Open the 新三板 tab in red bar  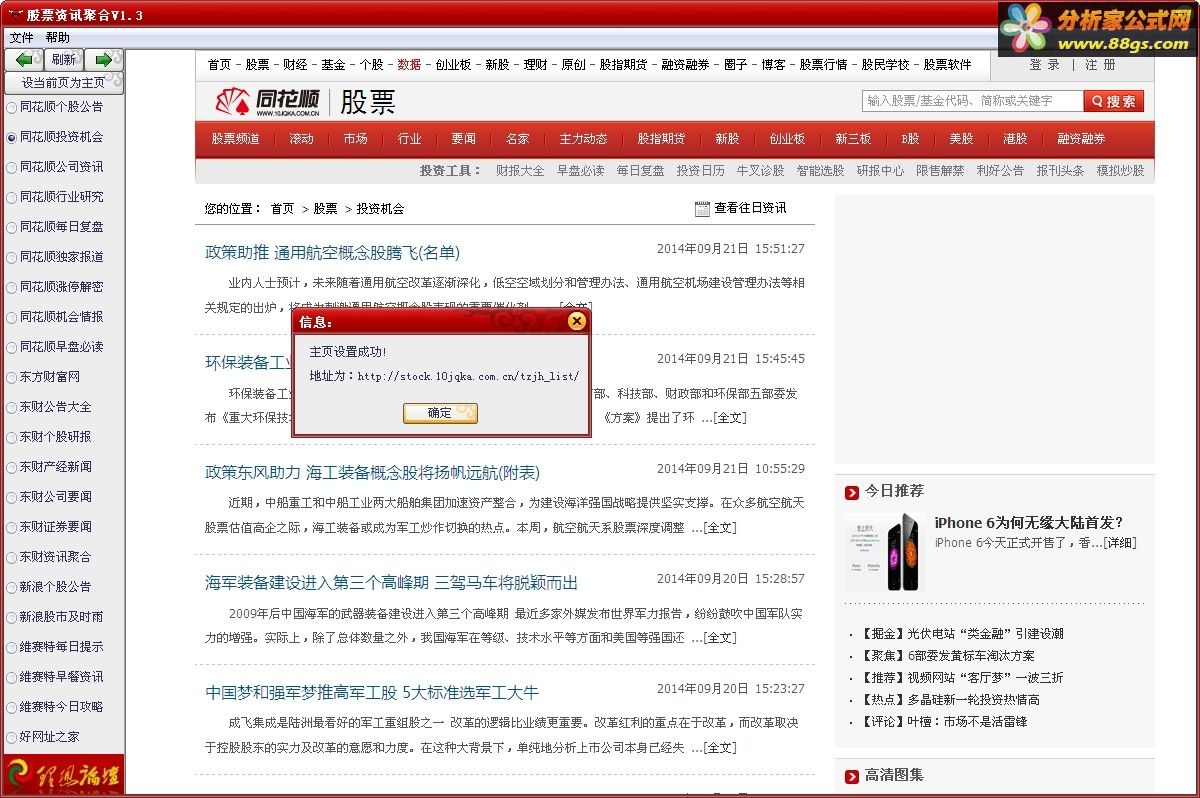pyautogui.click(x=853, y=139)
